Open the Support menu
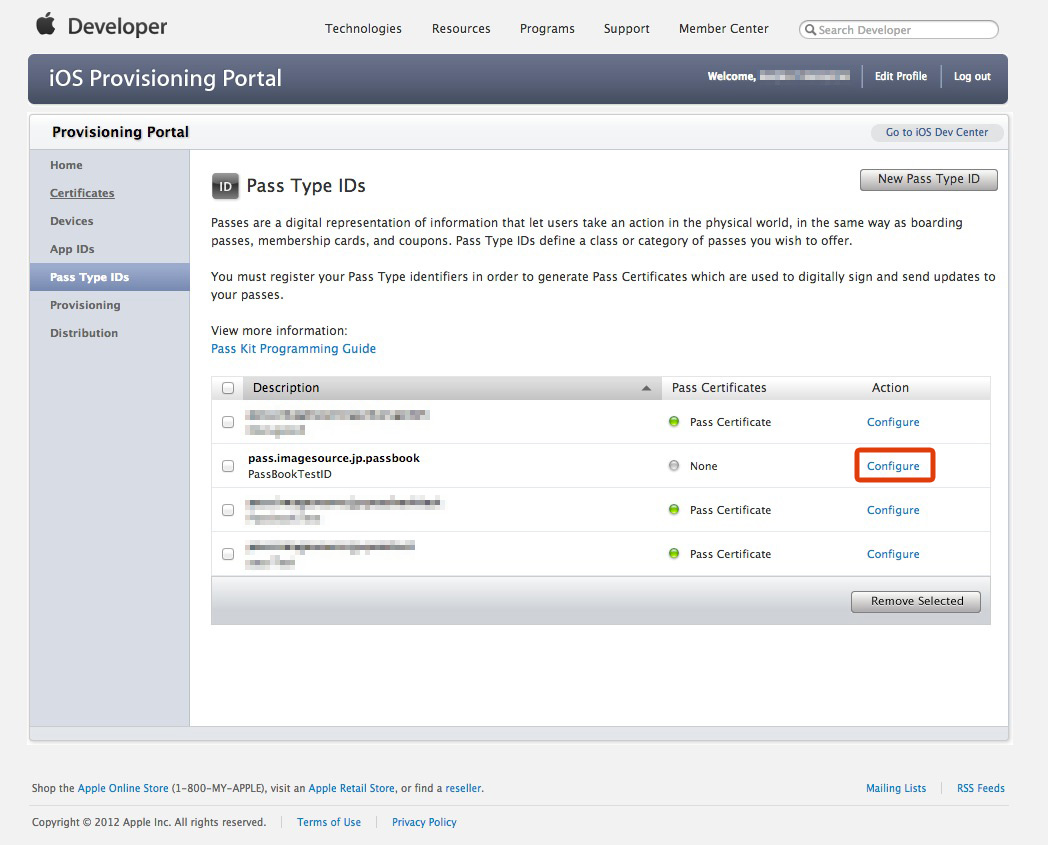1048x845 pixels. coord(626,29)
